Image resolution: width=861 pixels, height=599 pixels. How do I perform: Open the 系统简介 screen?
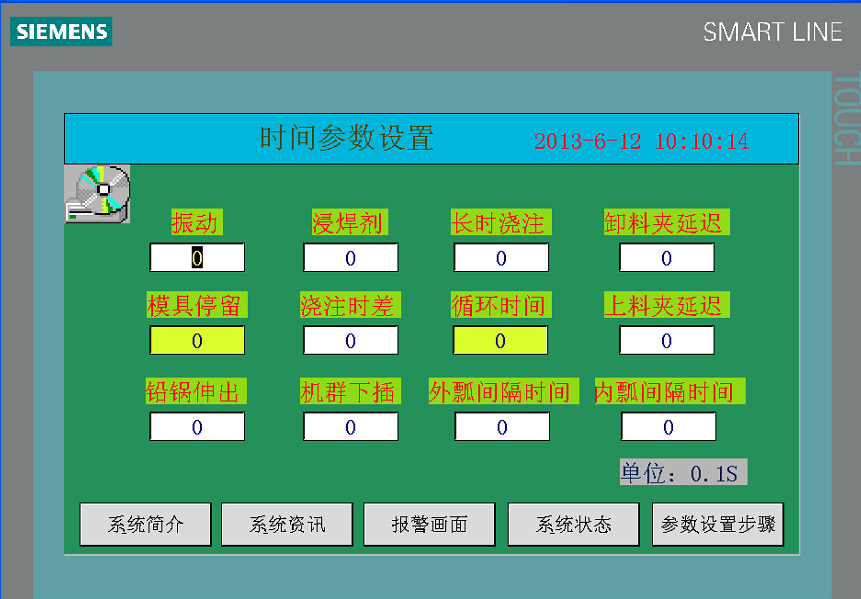[146, 524]
